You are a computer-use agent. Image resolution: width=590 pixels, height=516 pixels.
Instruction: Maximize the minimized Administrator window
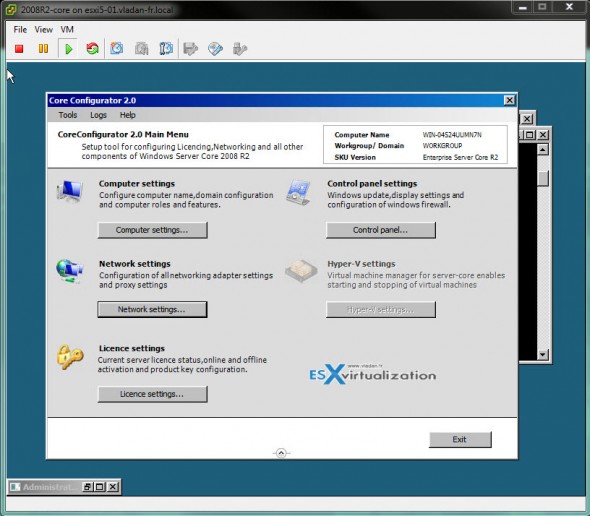100,487
